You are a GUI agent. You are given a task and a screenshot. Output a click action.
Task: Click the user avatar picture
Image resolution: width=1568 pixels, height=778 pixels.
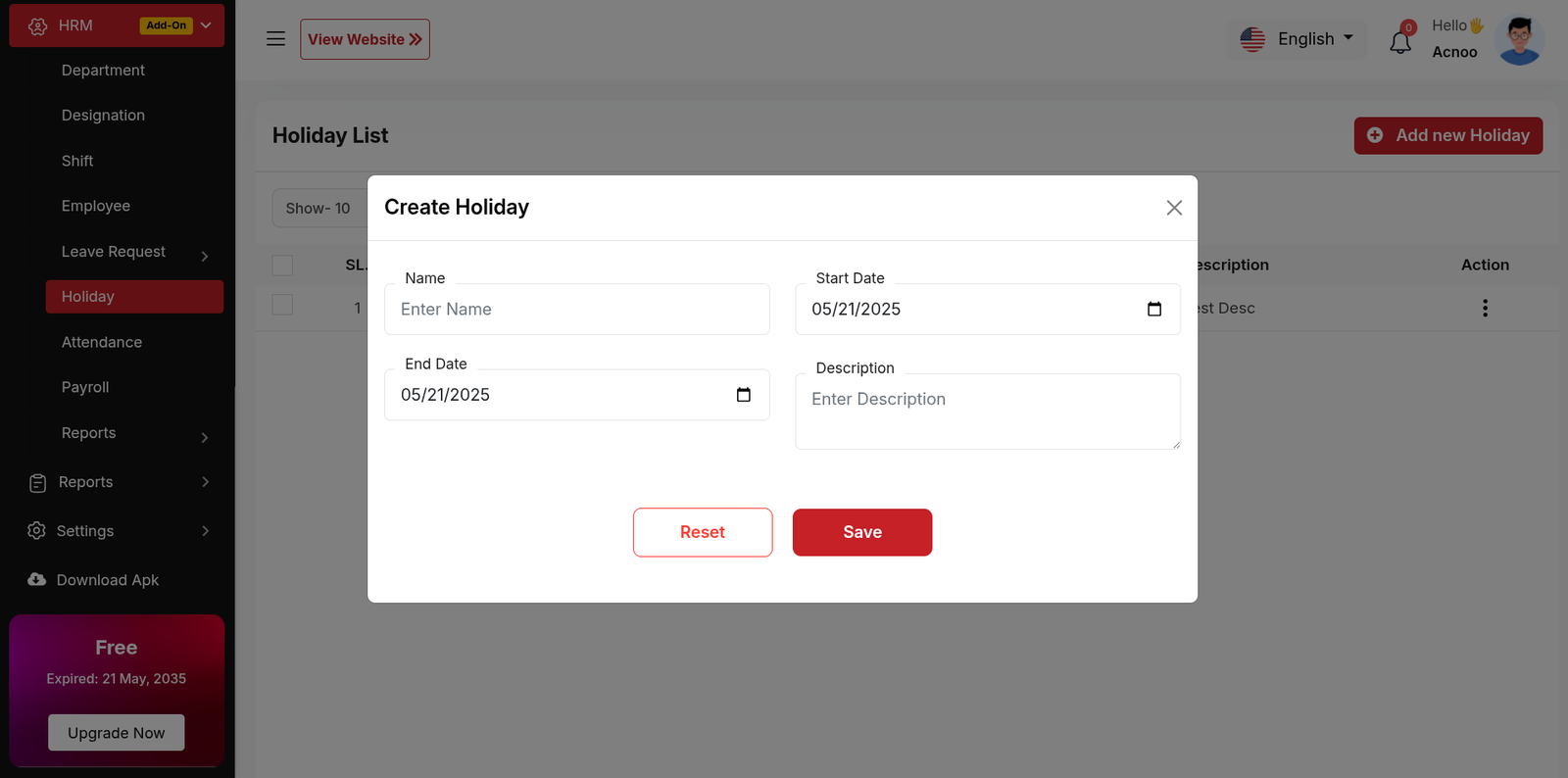[1520, 40]
